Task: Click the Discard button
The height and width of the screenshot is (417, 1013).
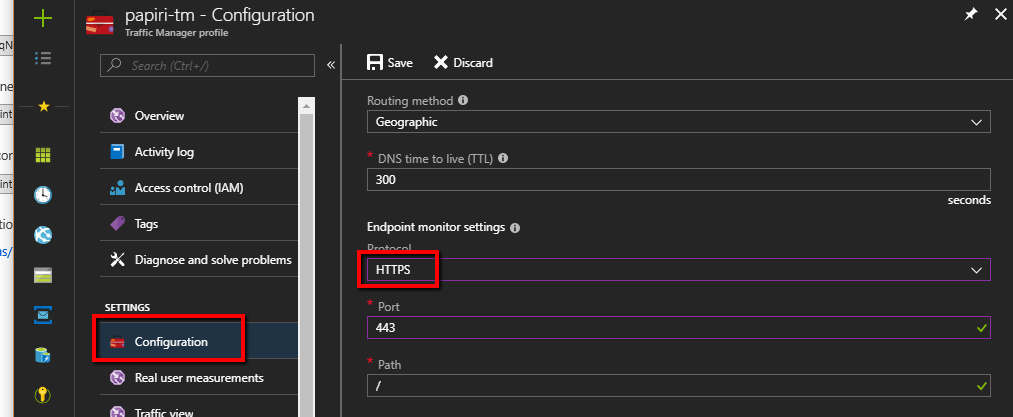Action: tap(463, 63)
